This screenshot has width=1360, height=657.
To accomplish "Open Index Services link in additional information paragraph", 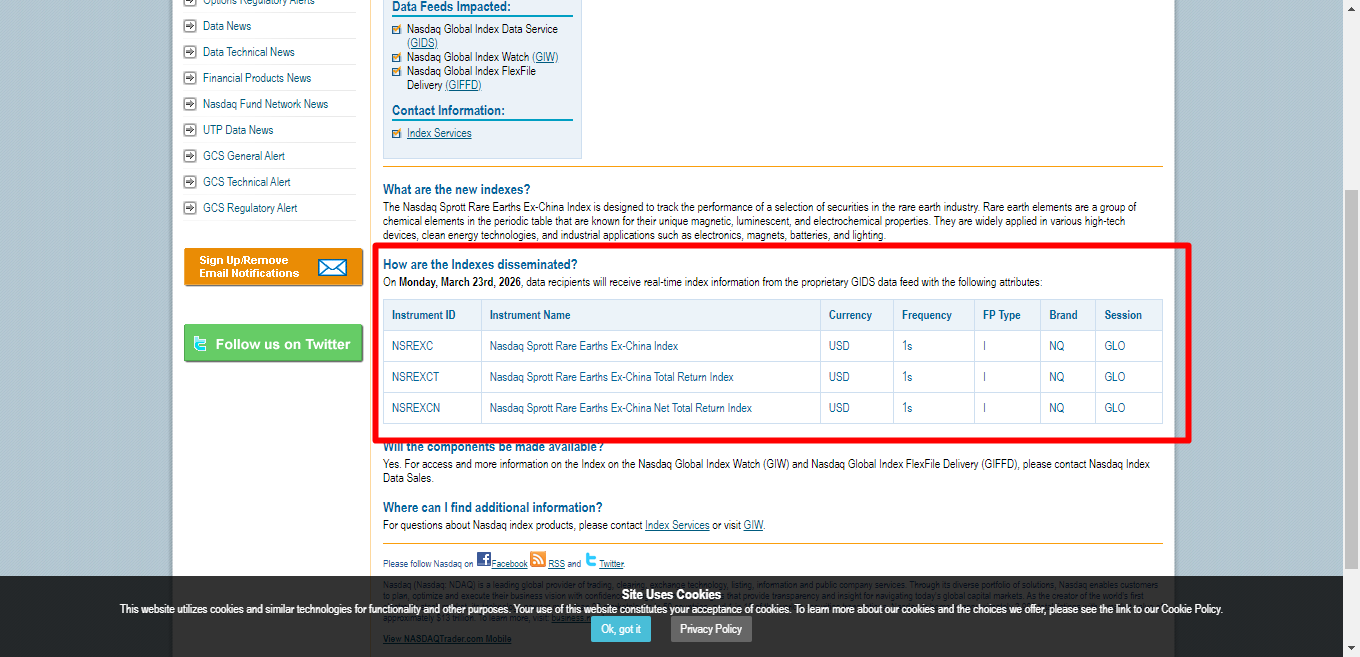I will [x=677, y=525].
